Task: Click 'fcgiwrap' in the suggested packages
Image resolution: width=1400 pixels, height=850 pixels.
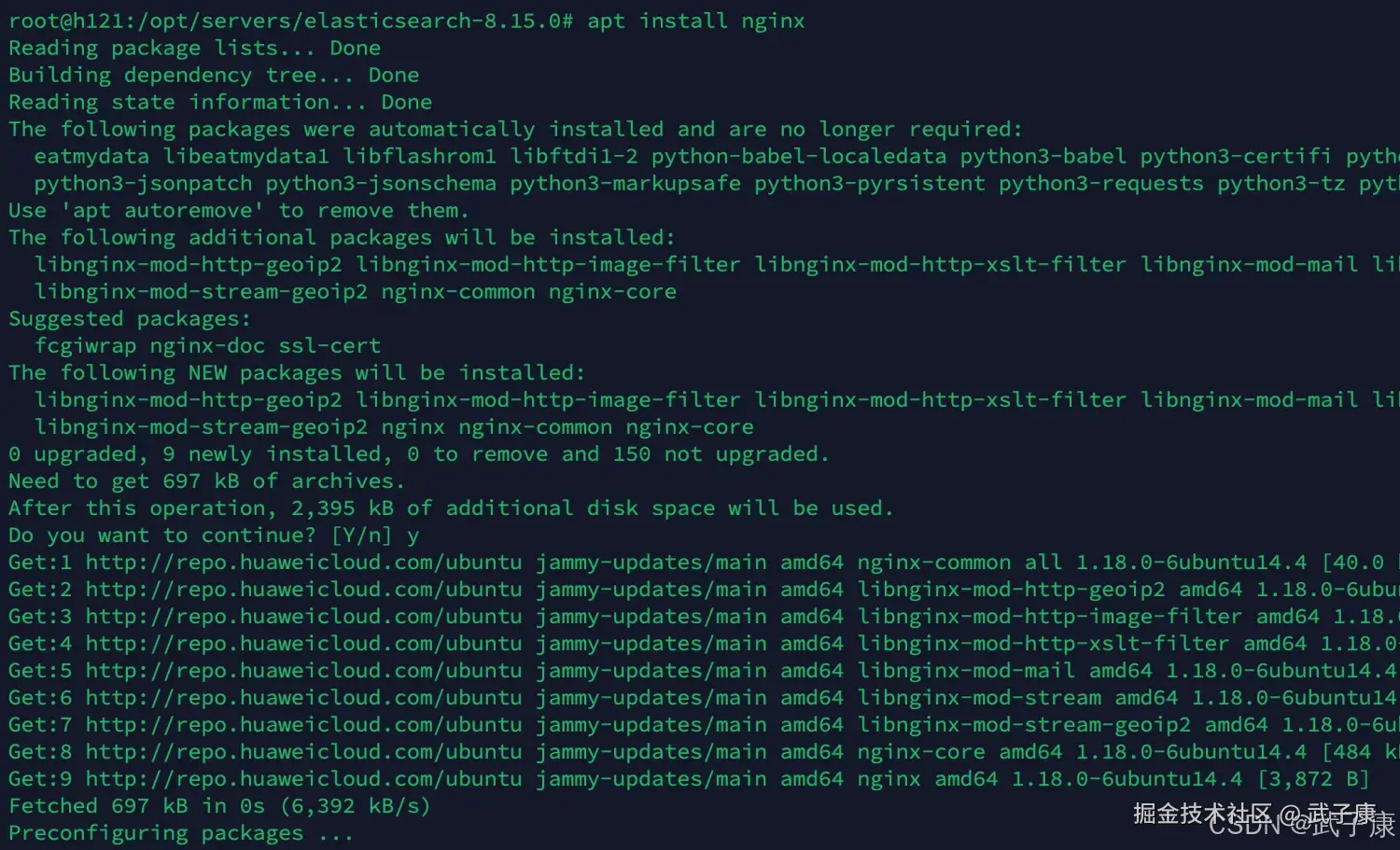Action: [x=85, y=346]
